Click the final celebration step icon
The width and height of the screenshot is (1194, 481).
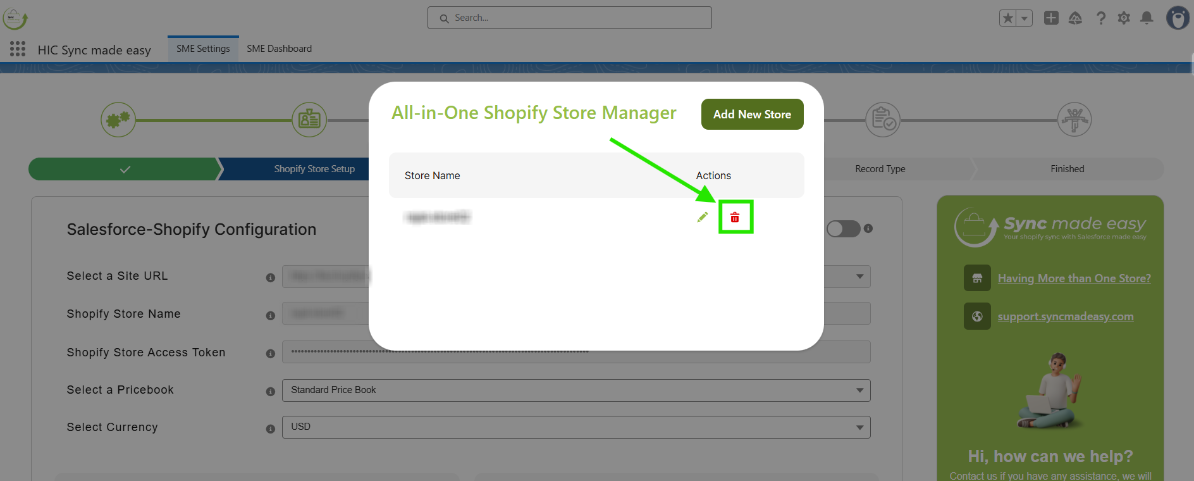point(1074,119)
